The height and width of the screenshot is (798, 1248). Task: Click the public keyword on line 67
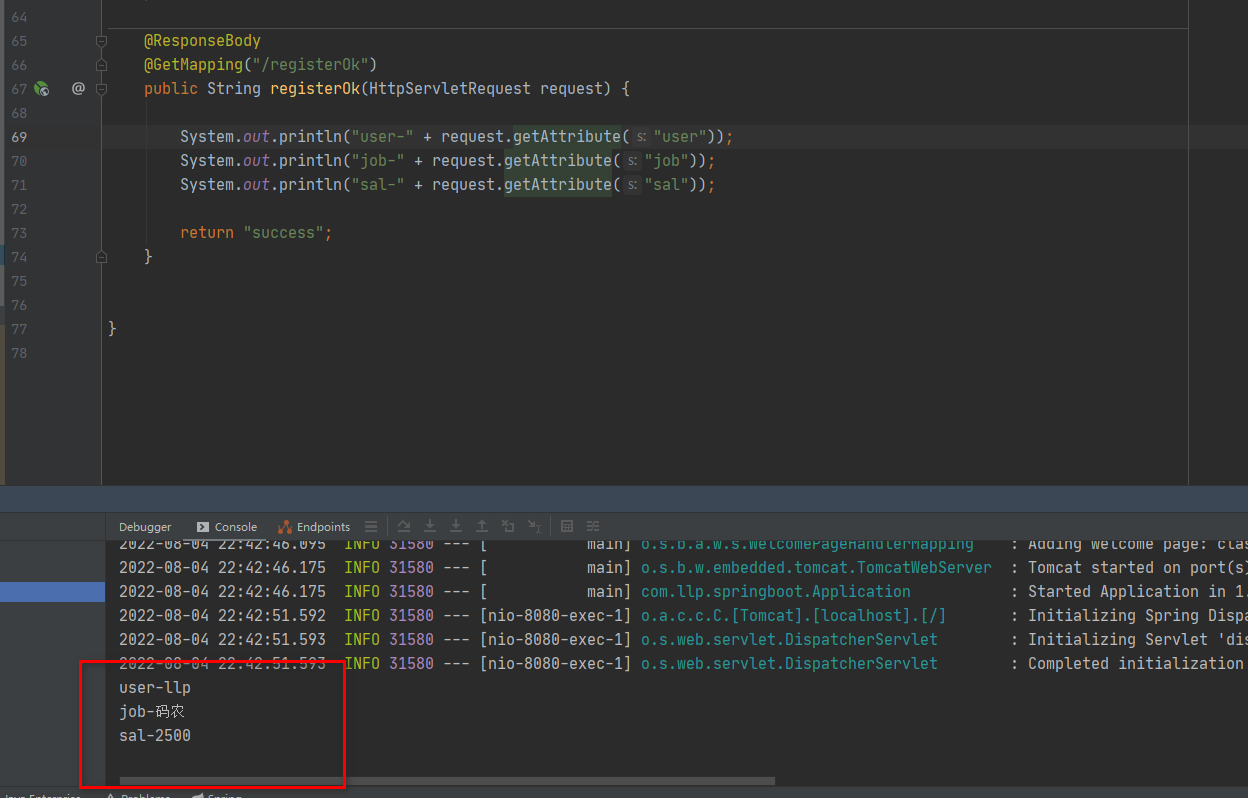tap(171, 89)
